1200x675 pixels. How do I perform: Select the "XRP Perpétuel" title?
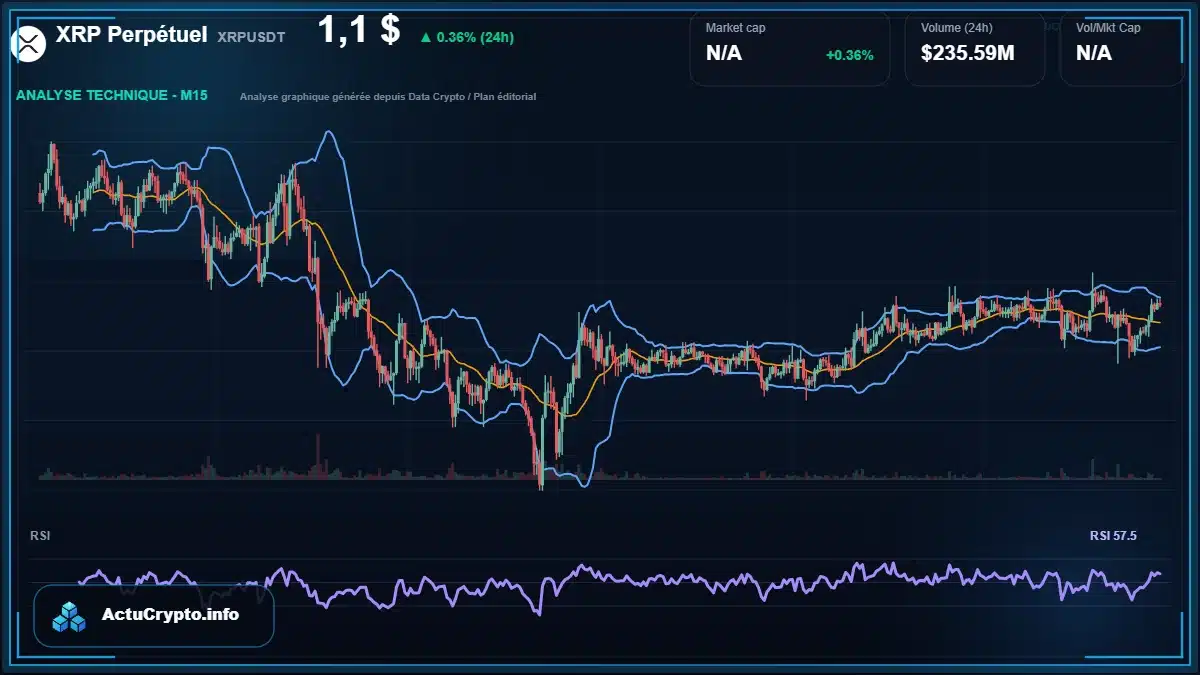132,35
